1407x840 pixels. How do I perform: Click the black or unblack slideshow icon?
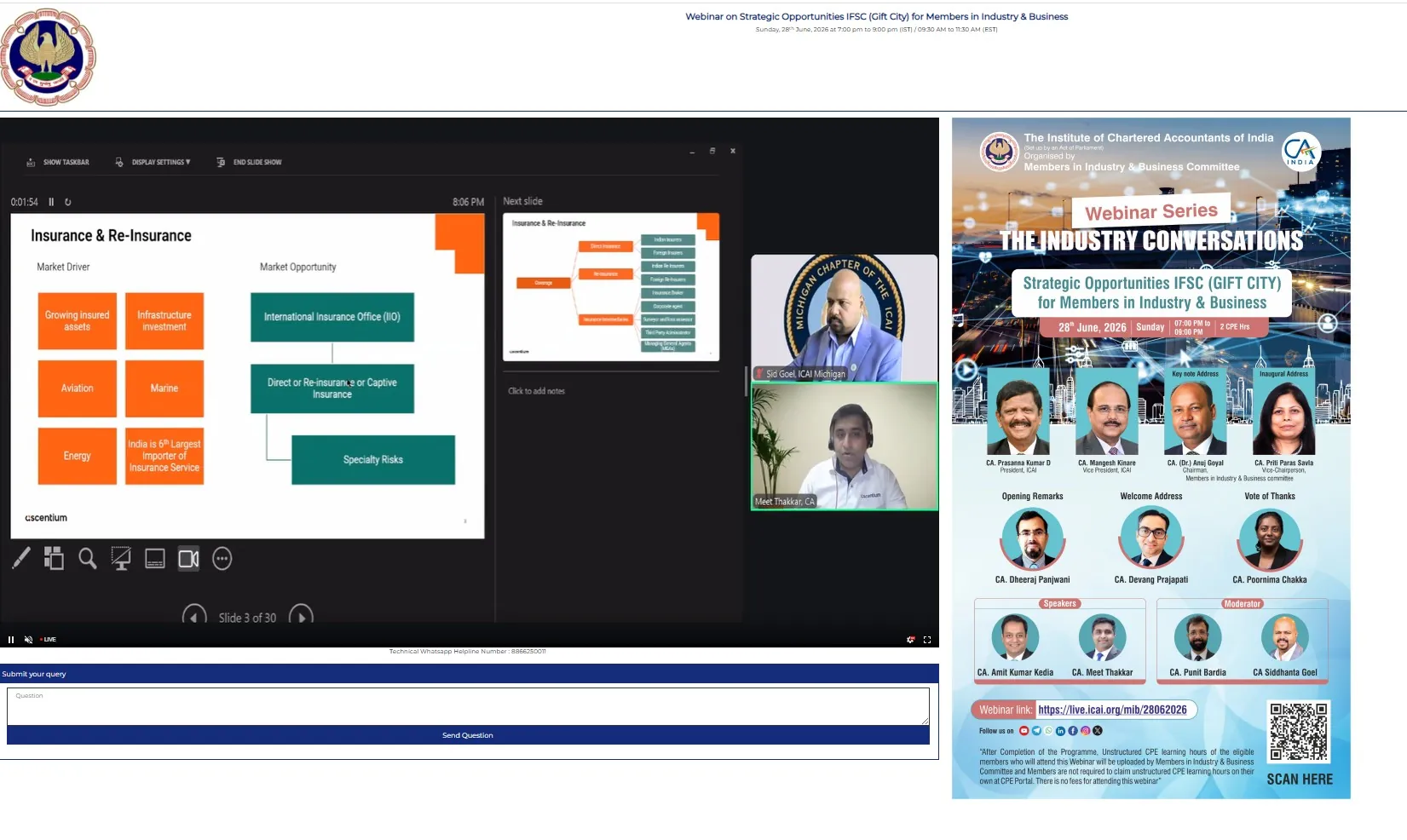click(121, 559)
